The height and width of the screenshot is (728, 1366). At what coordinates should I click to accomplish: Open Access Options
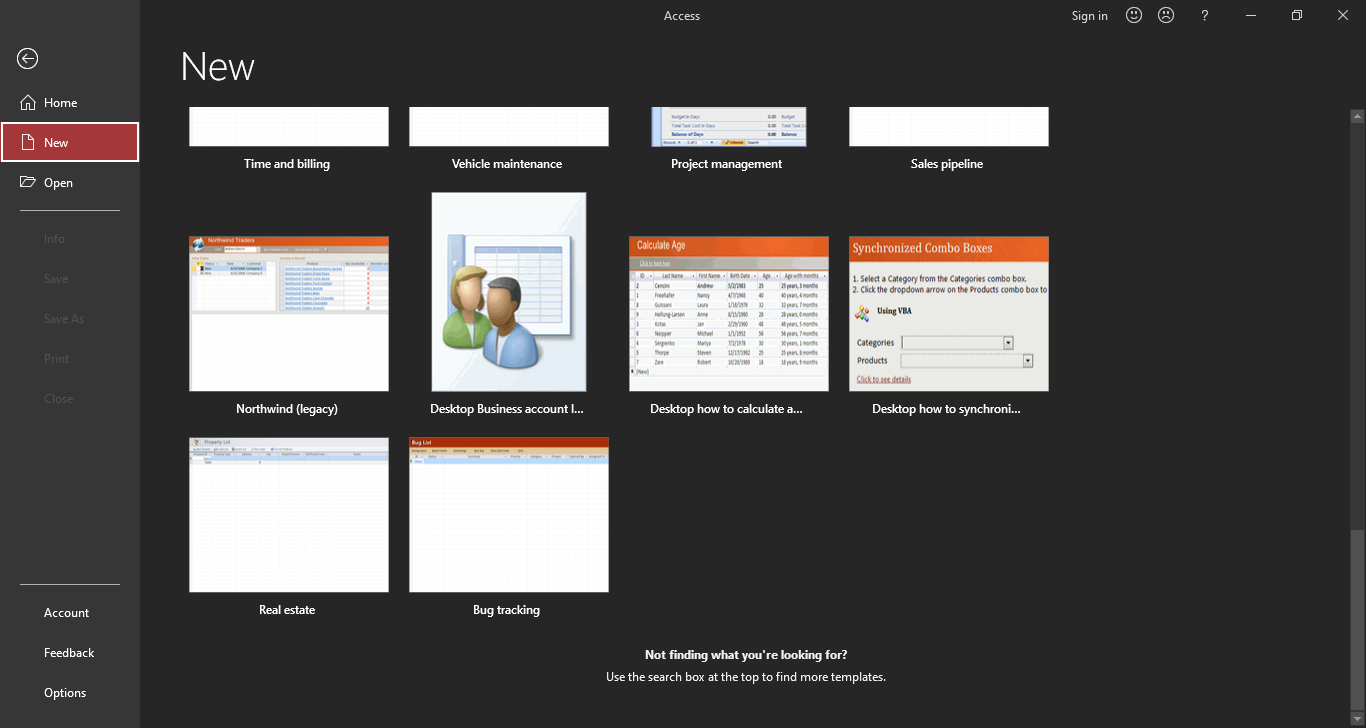(x=65, y=693)
